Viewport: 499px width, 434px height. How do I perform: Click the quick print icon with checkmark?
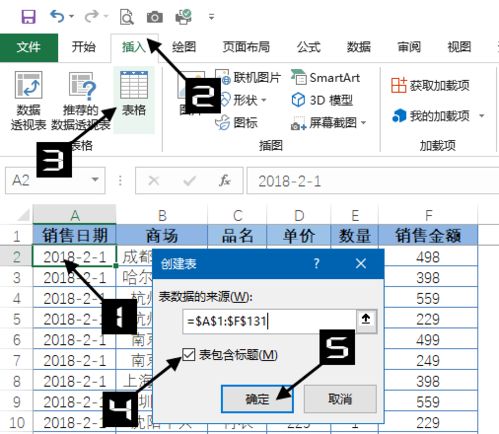(183, 17)
